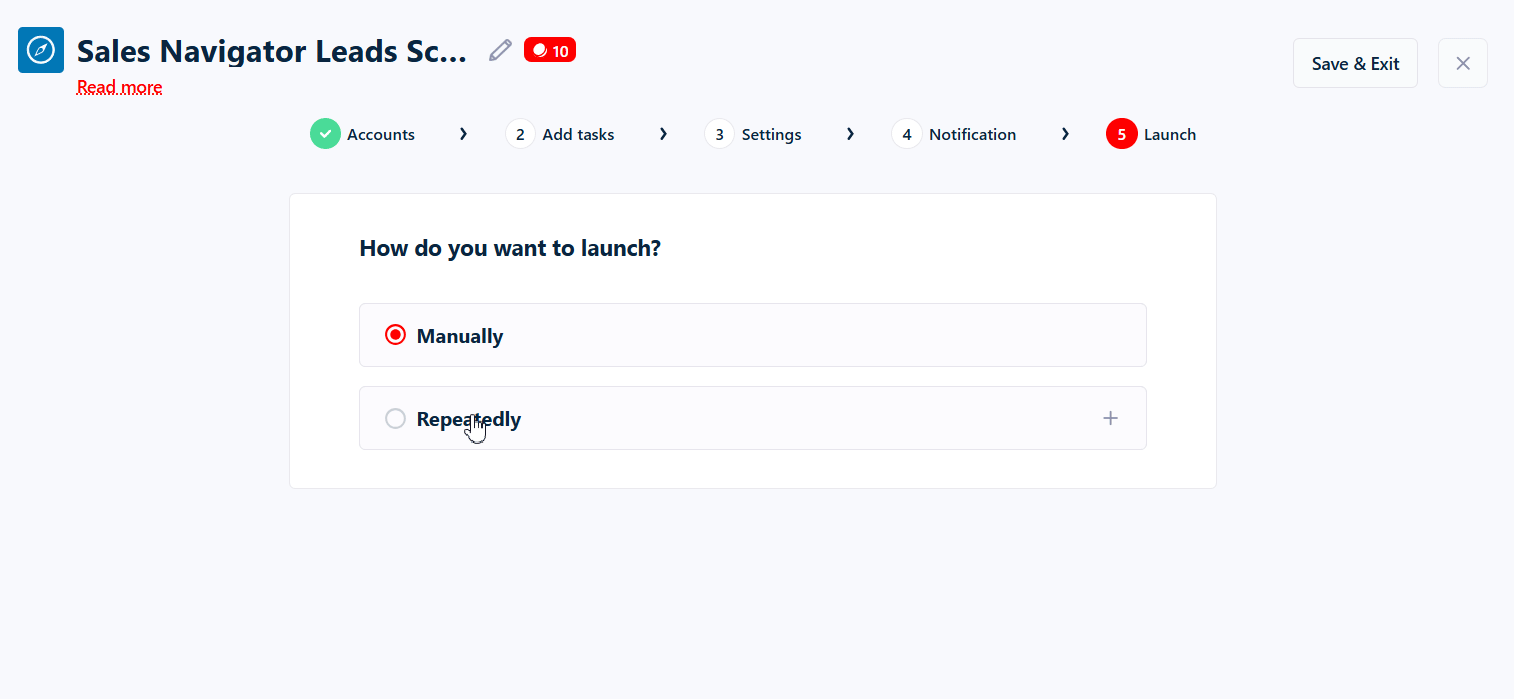Click the green checkmark on Accounts step
This screenshot has height=699, width=1514.
point(325,134)
